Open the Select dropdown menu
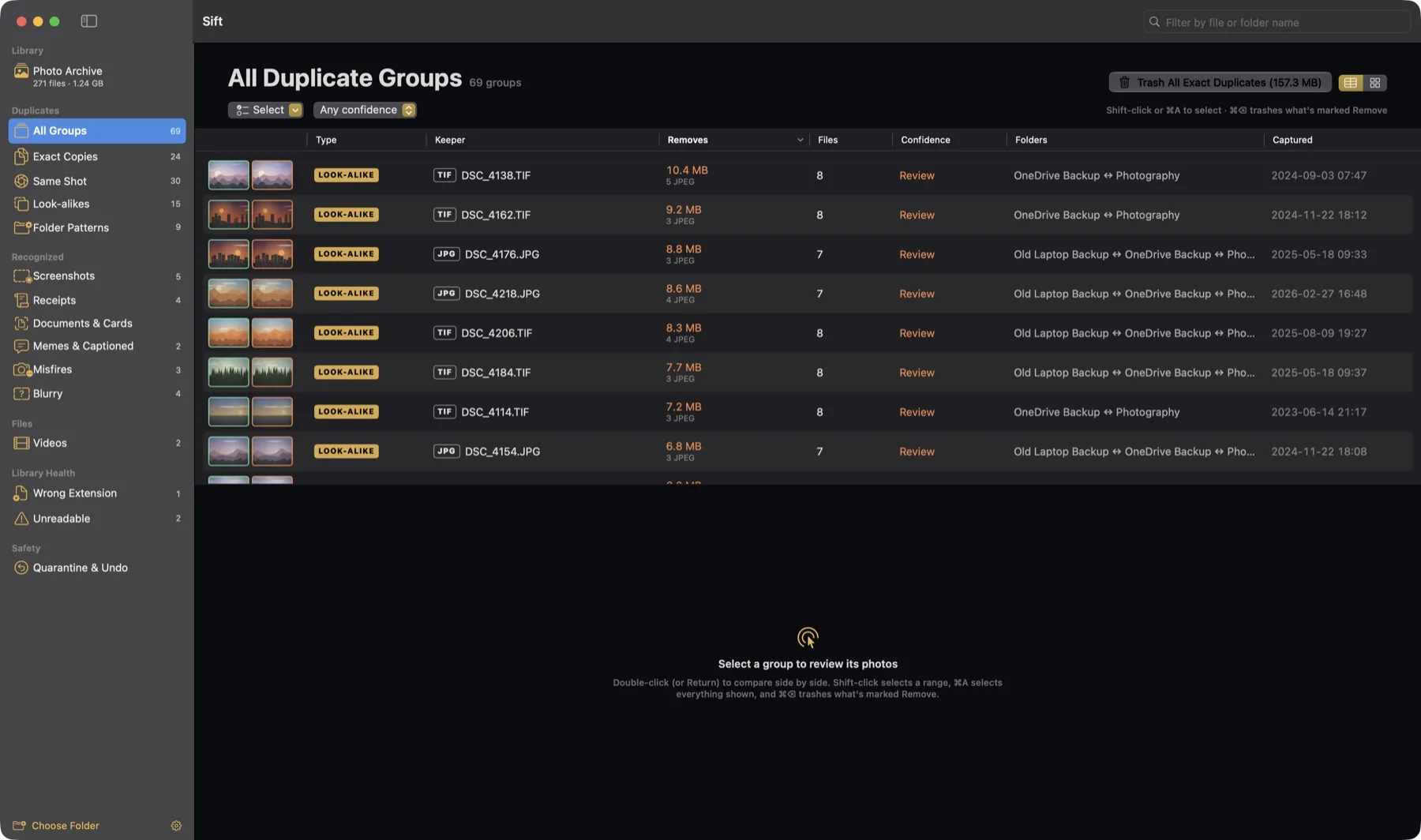The image size is (1421, 840). (x=265, y=110)
